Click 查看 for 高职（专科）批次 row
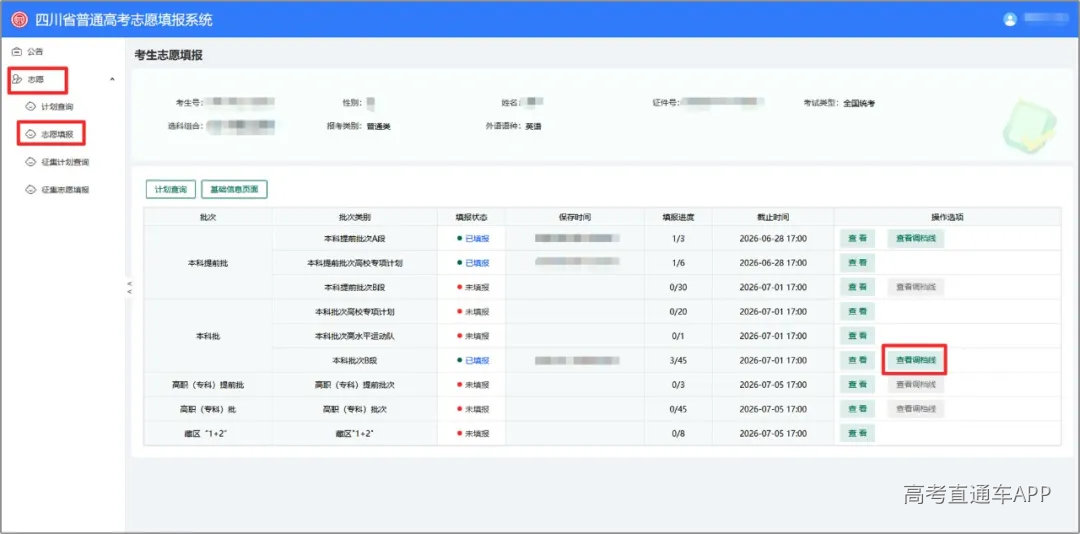The height and width of the screenshot is (534, 1080). (858, 409)
